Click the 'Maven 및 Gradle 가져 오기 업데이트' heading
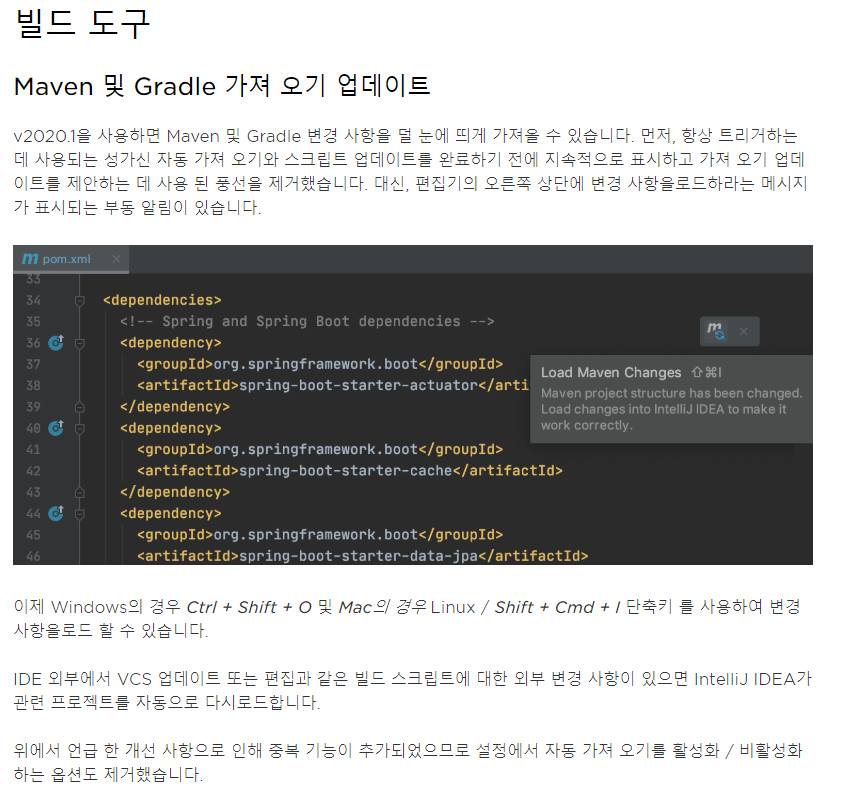 (222, 86)
